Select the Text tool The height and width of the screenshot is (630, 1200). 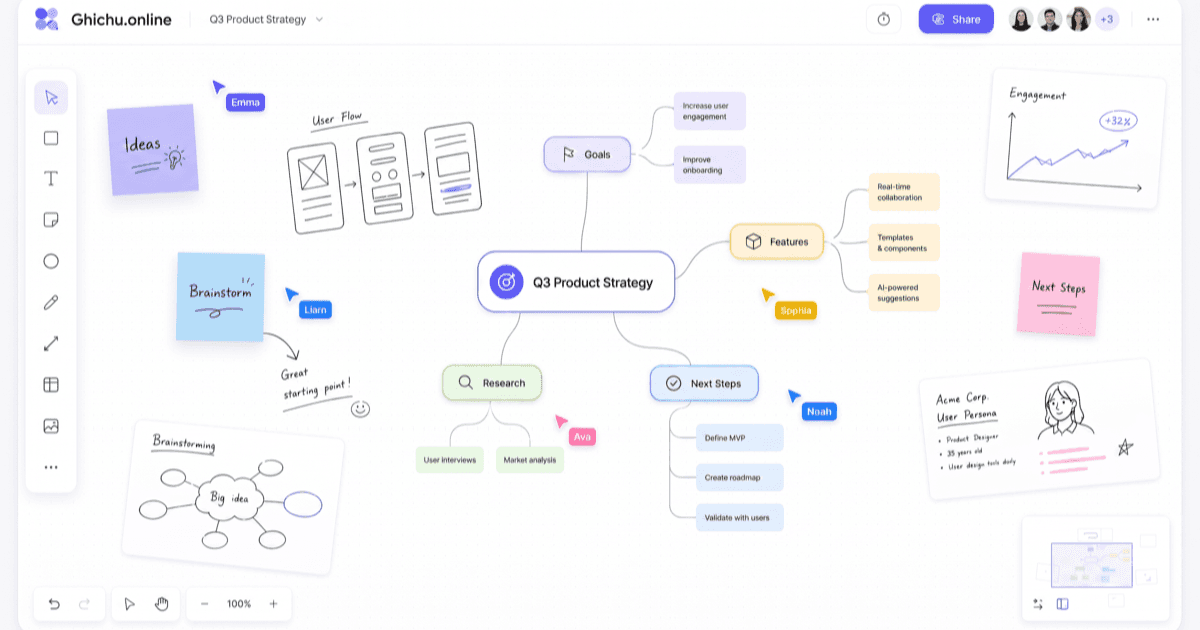(51, 179)
